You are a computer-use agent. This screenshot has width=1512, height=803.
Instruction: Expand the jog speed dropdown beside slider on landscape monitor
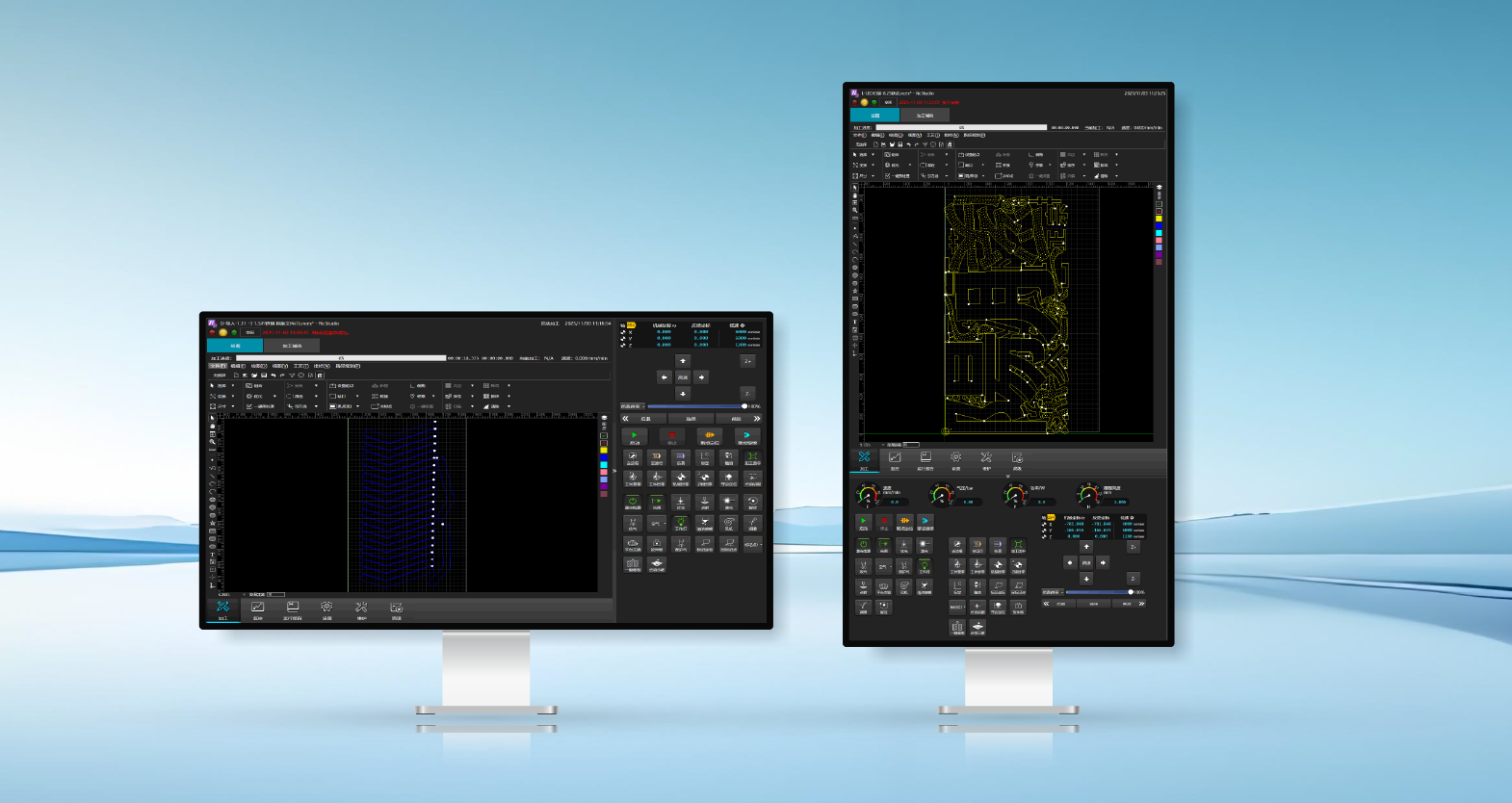(633, 406)
